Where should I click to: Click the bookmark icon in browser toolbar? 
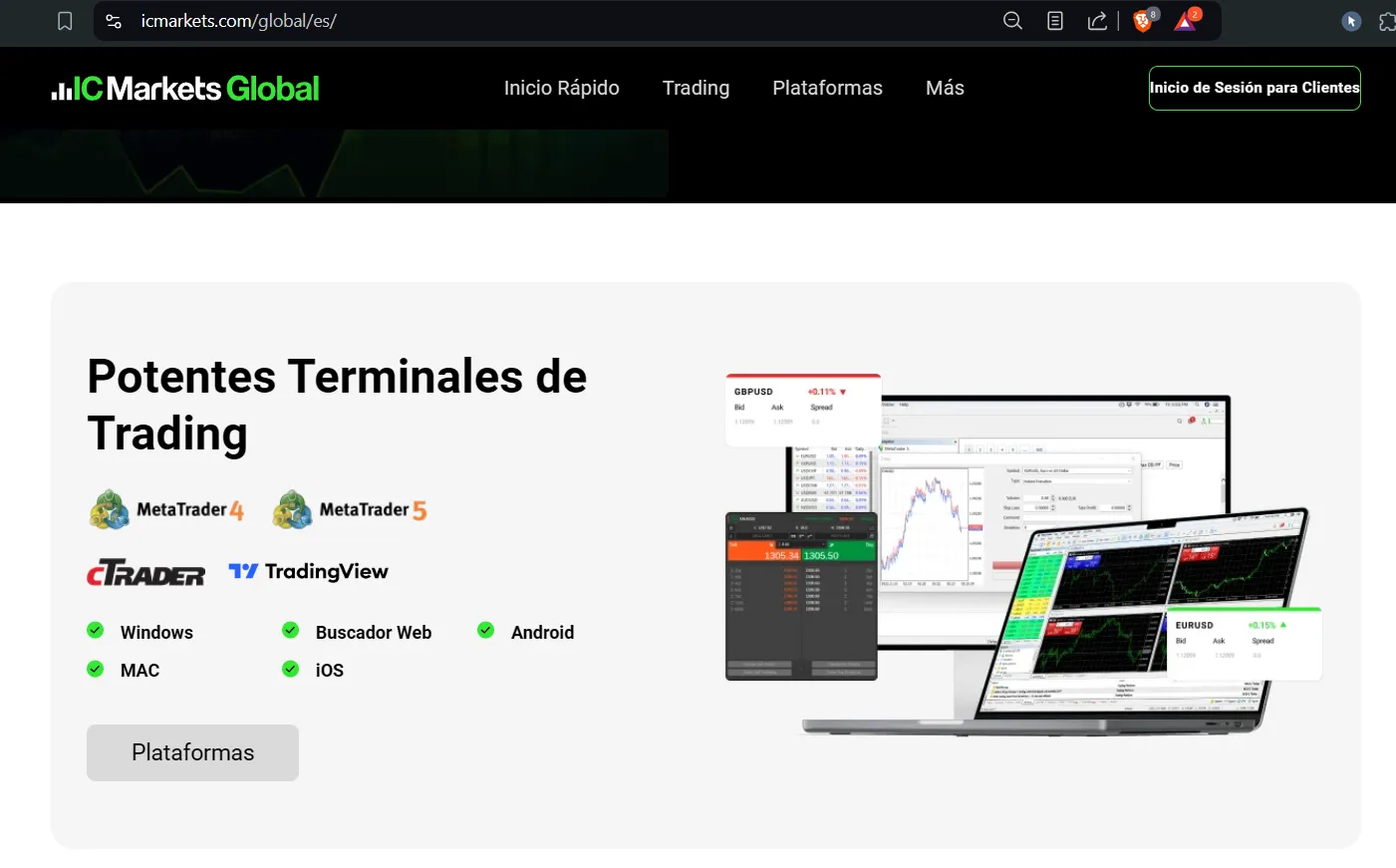[65, 21]
